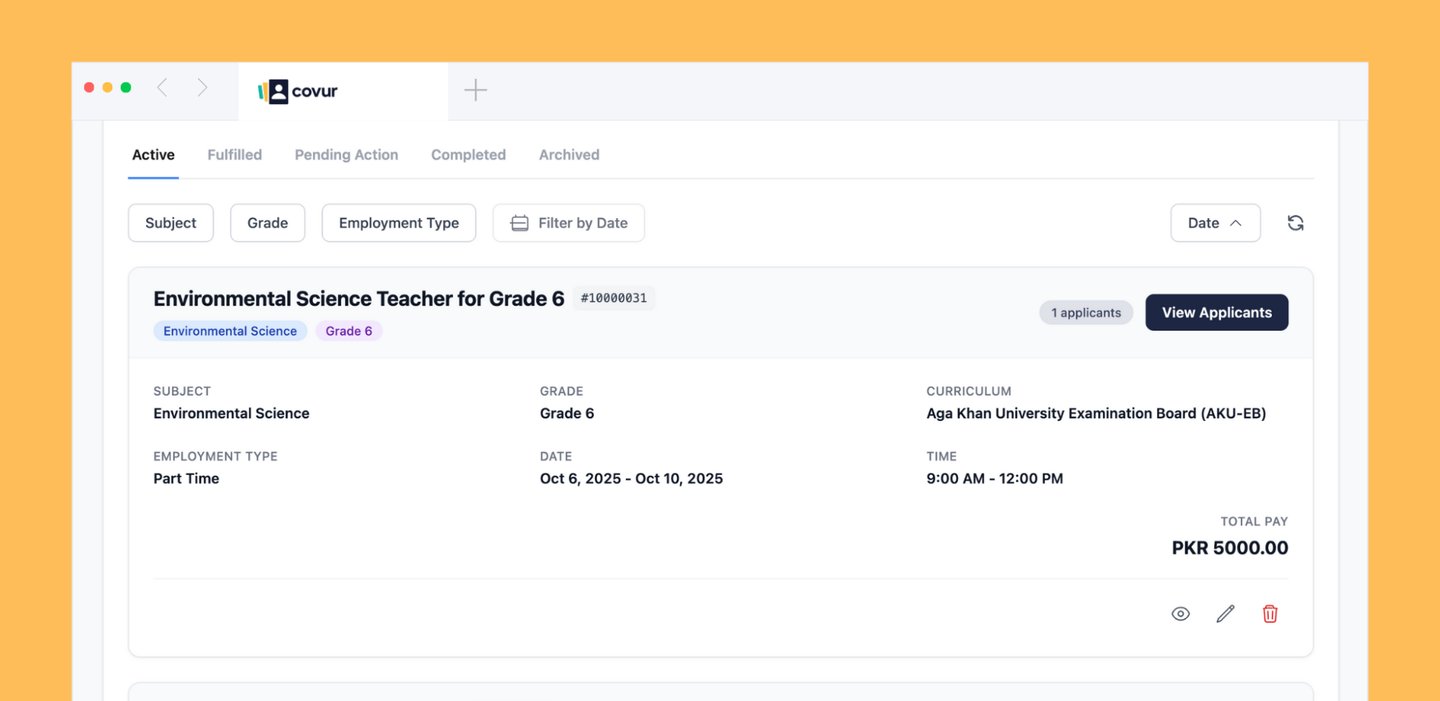Switch to the Fulfilled tab
The height and width of the screenshot is (701, 1440).
coord(235,155)
